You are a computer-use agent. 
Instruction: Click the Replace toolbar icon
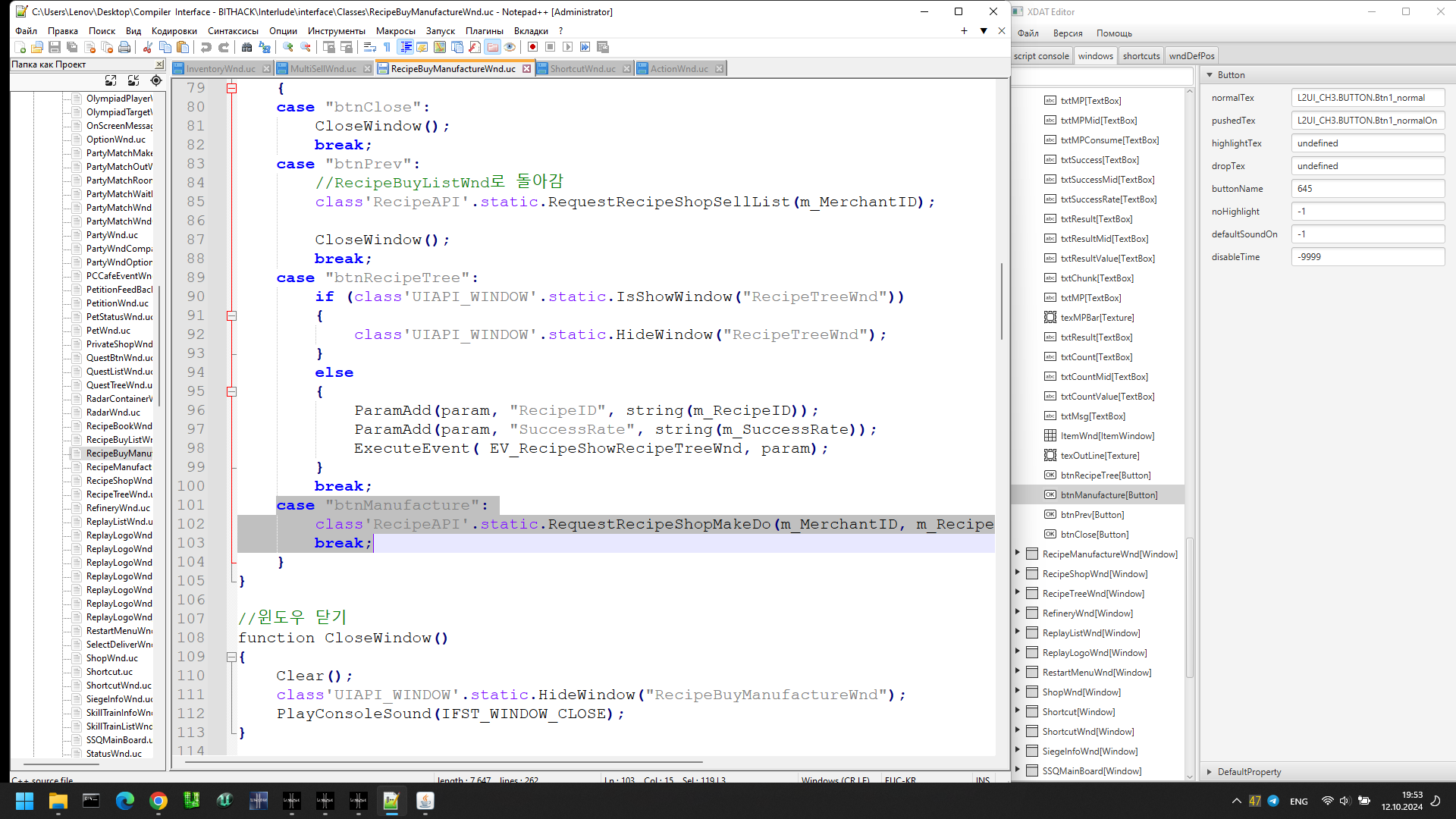pyautogui.click(x=265, y=47)
